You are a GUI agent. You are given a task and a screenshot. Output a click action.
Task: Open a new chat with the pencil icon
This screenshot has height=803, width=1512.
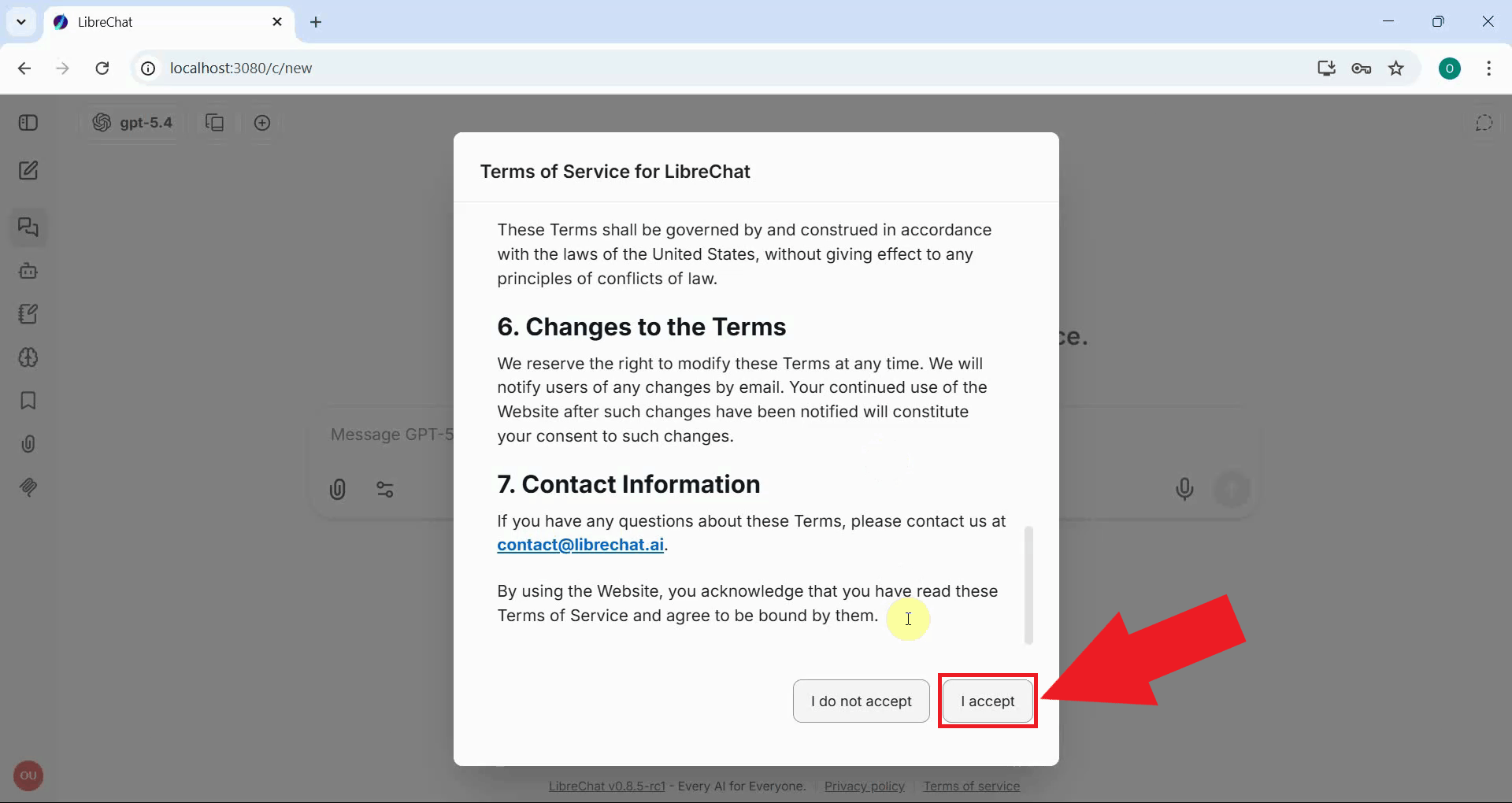[28, 170]
